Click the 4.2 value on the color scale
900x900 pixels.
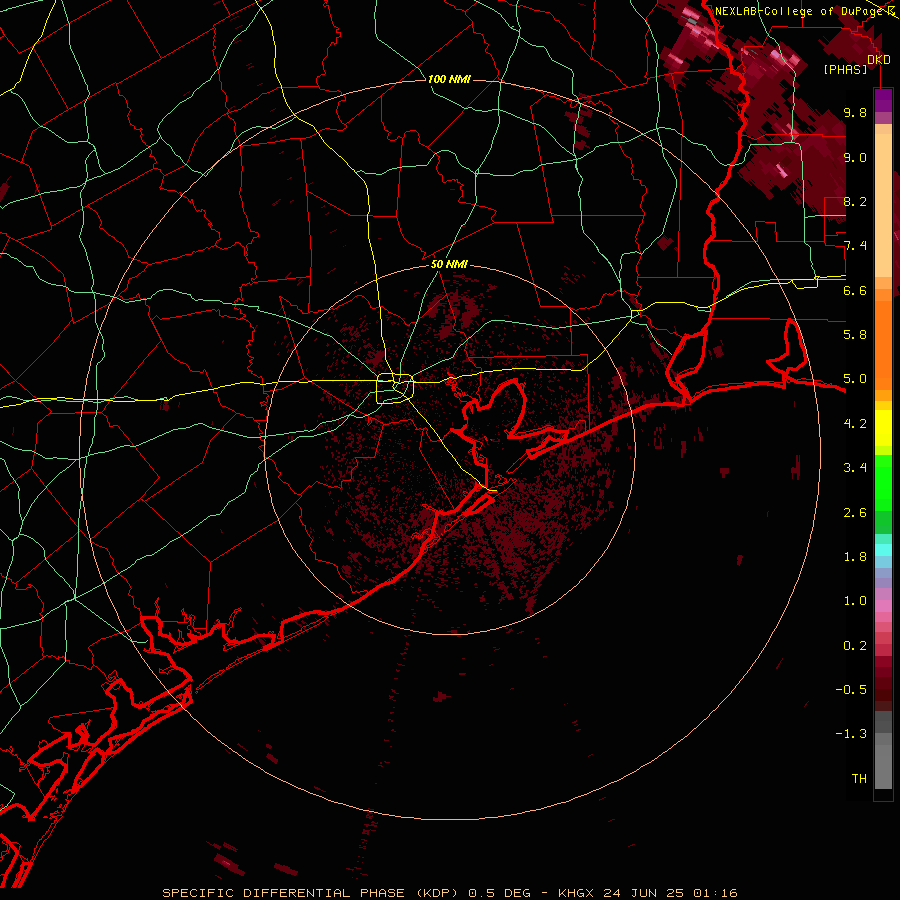click(855, 424)
